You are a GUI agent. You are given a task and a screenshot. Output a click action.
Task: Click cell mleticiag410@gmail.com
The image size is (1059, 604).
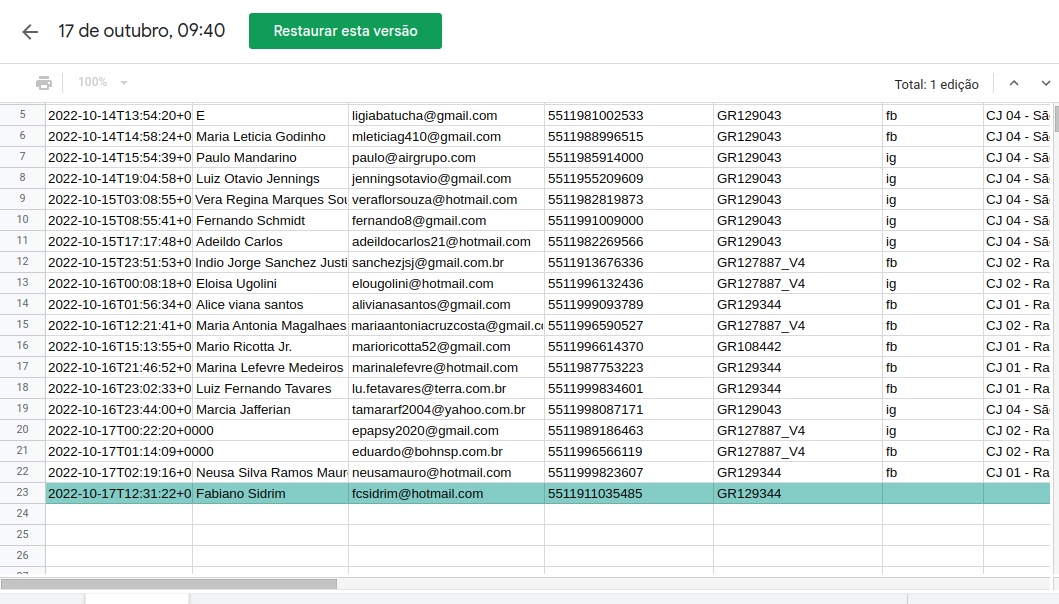pyautogui.click(x=446, y=136)
